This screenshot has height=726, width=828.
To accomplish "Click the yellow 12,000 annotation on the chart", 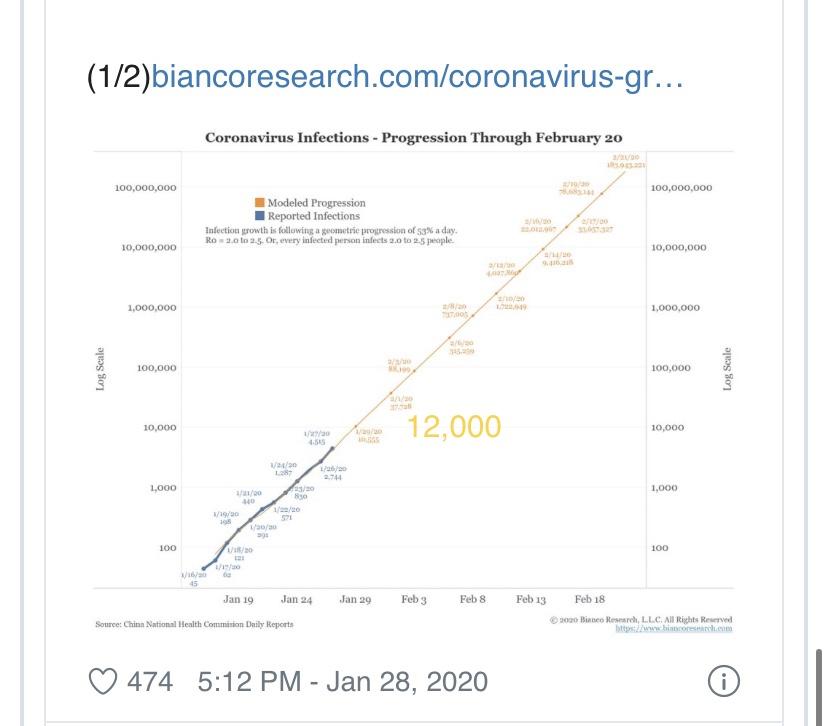I will point(454,427).
